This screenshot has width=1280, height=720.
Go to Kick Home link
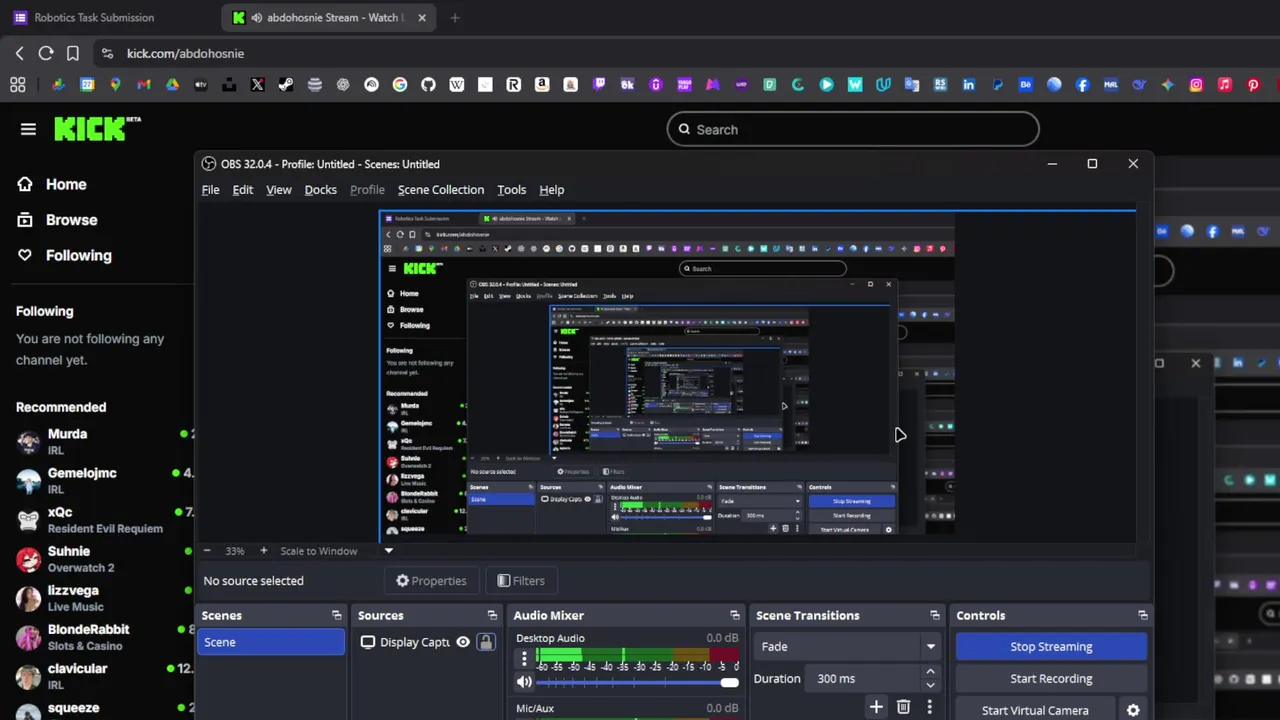pos(66,184)
